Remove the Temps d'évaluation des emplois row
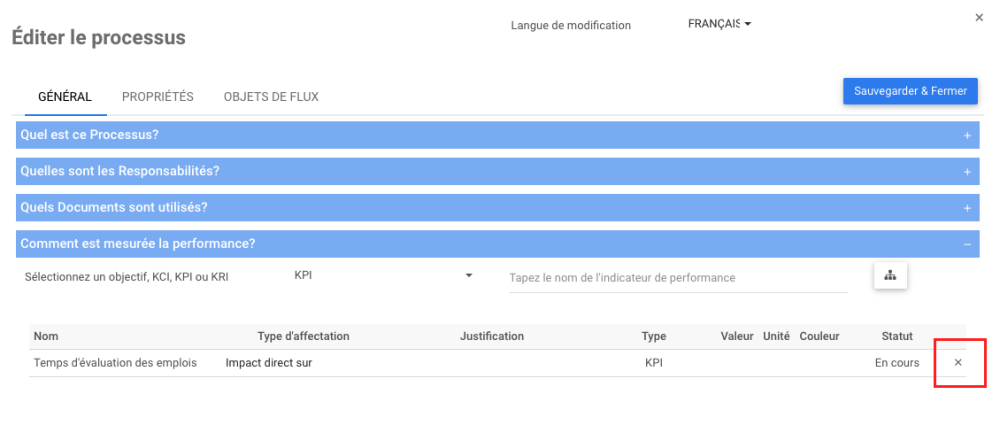 click(958, 362)
